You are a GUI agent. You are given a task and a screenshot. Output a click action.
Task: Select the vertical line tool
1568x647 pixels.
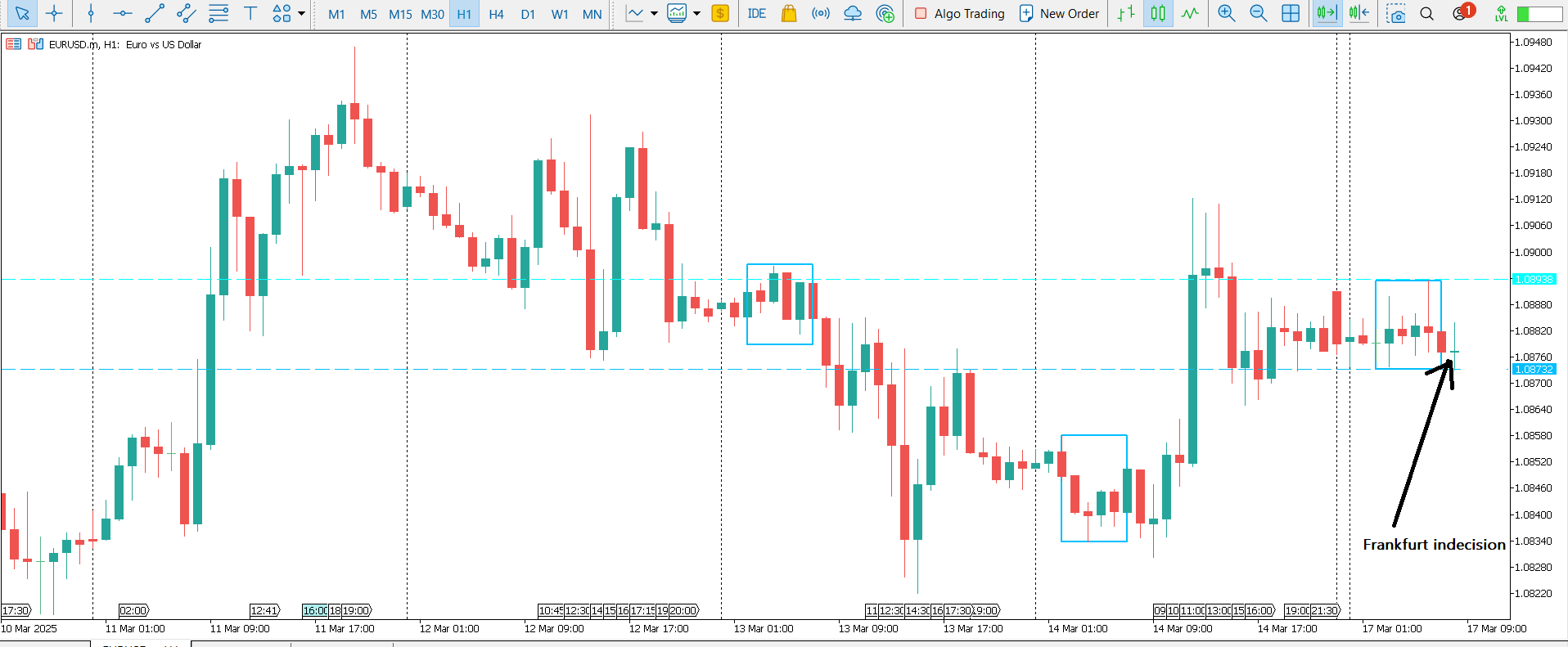point(91,14)
